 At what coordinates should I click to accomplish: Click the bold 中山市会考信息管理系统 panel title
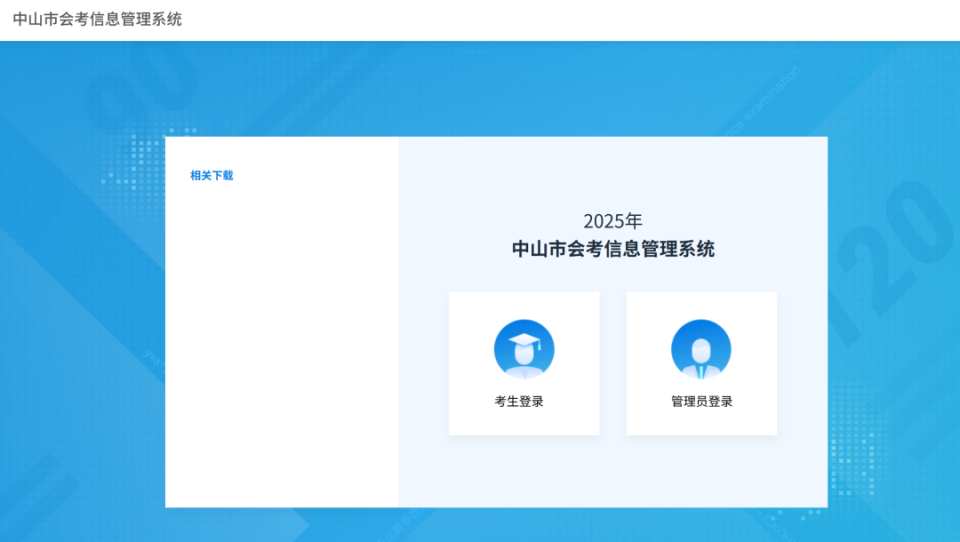(x=613, y=249)
